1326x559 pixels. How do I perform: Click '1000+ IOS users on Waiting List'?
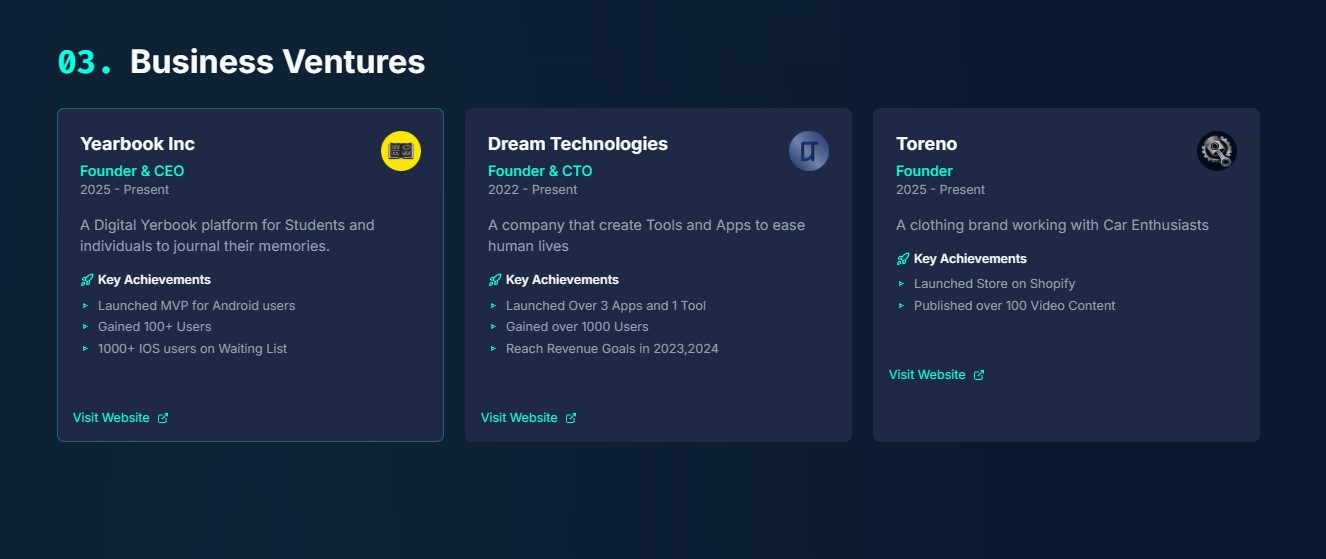[192, 349]
